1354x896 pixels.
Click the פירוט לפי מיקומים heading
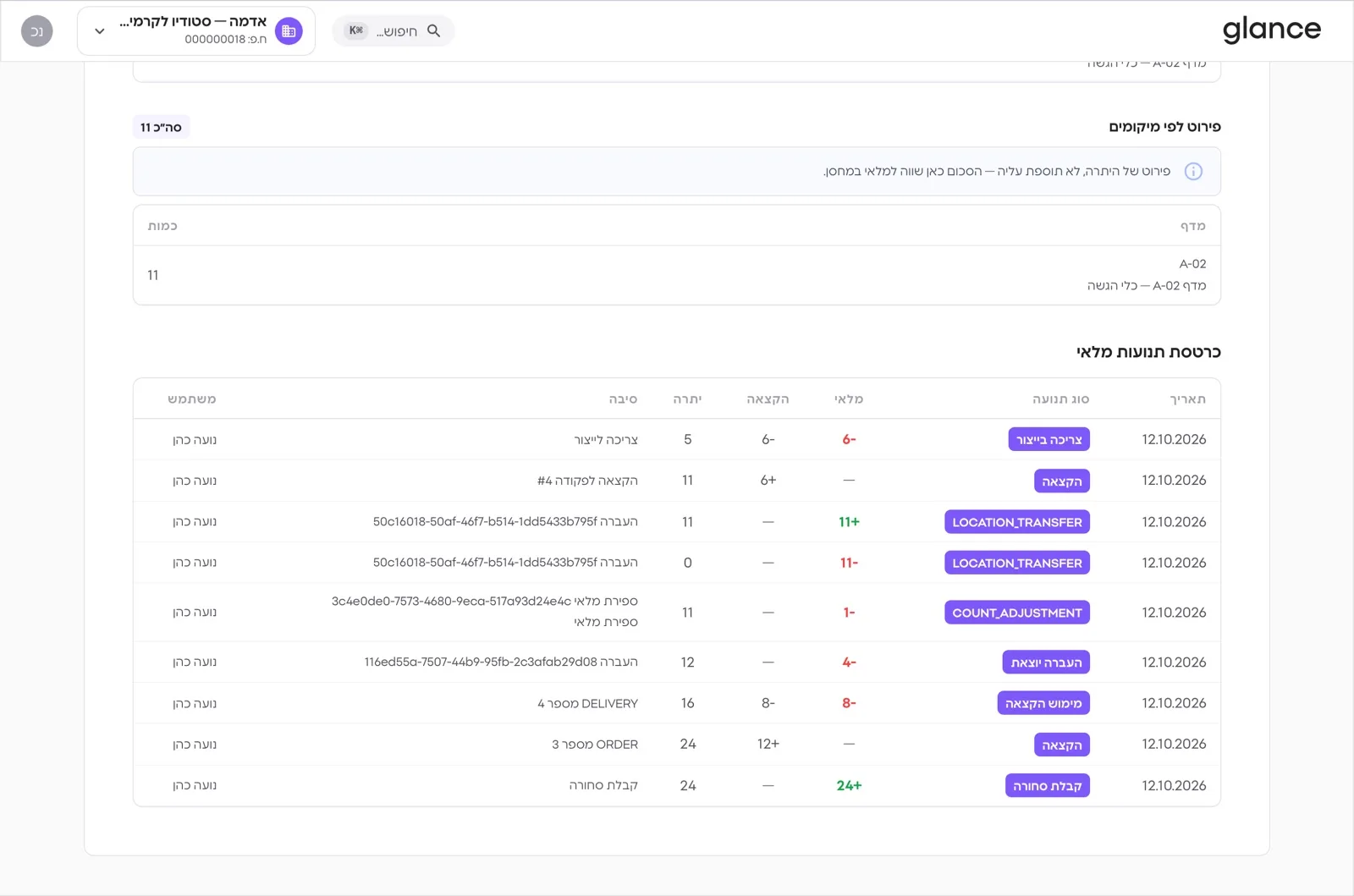click(1164, 127)
